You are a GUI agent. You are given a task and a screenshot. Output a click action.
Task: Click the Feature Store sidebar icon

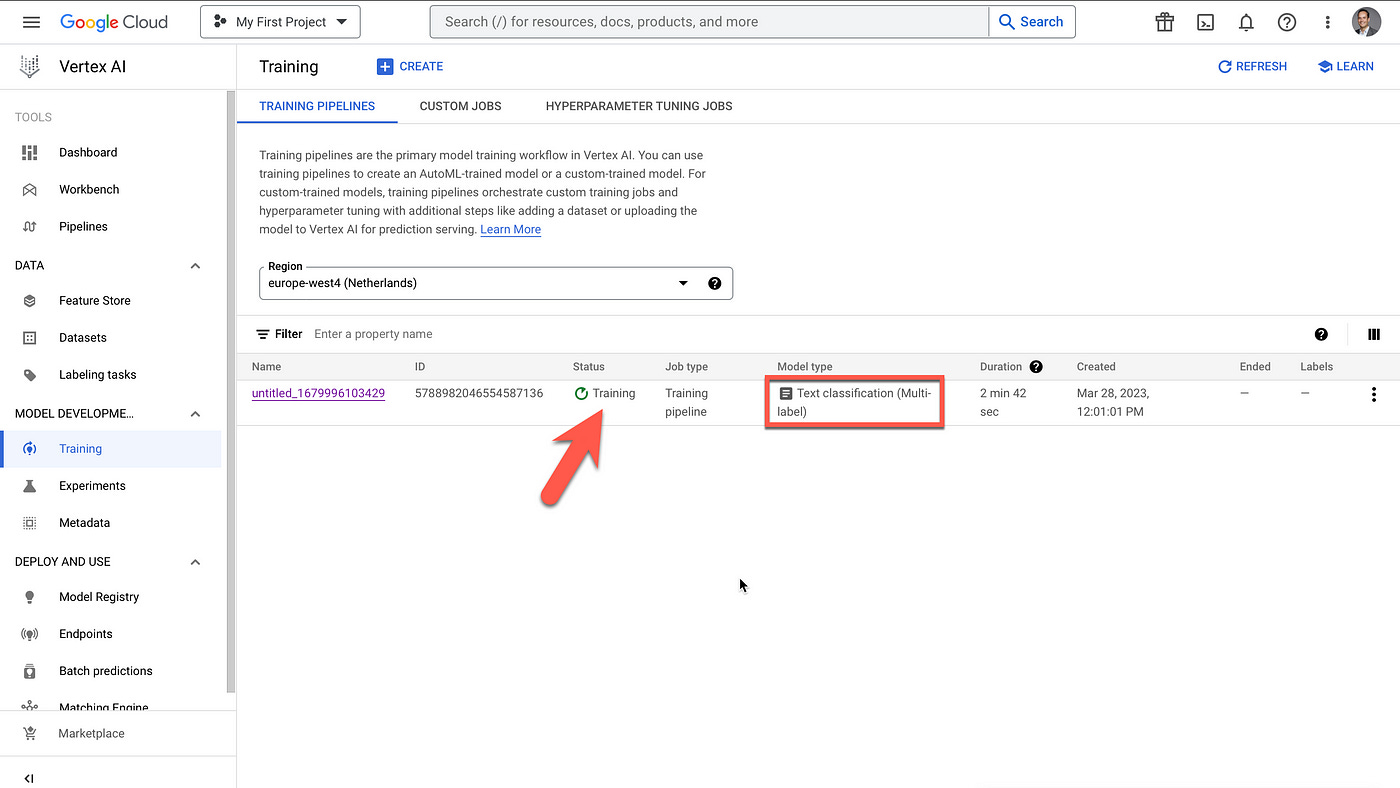30,300
